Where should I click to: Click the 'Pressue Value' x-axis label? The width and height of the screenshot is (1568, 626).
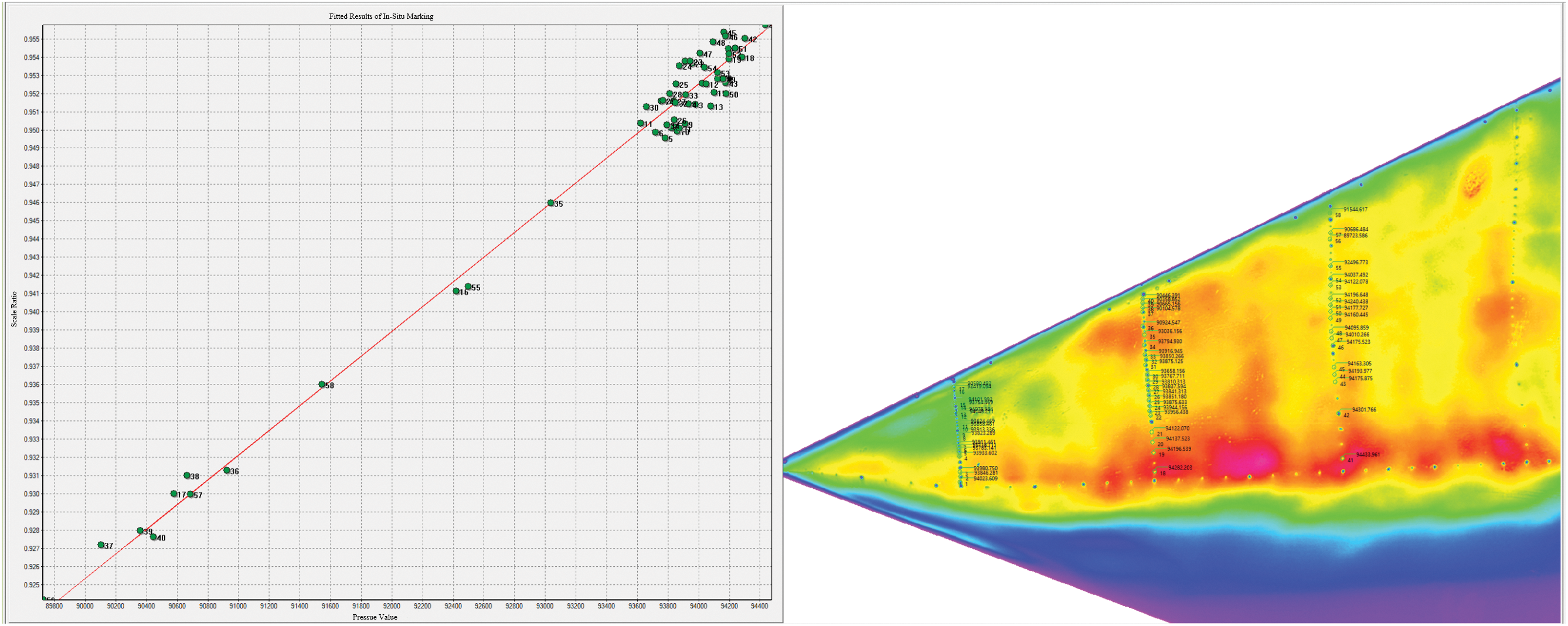click(375, 617)
